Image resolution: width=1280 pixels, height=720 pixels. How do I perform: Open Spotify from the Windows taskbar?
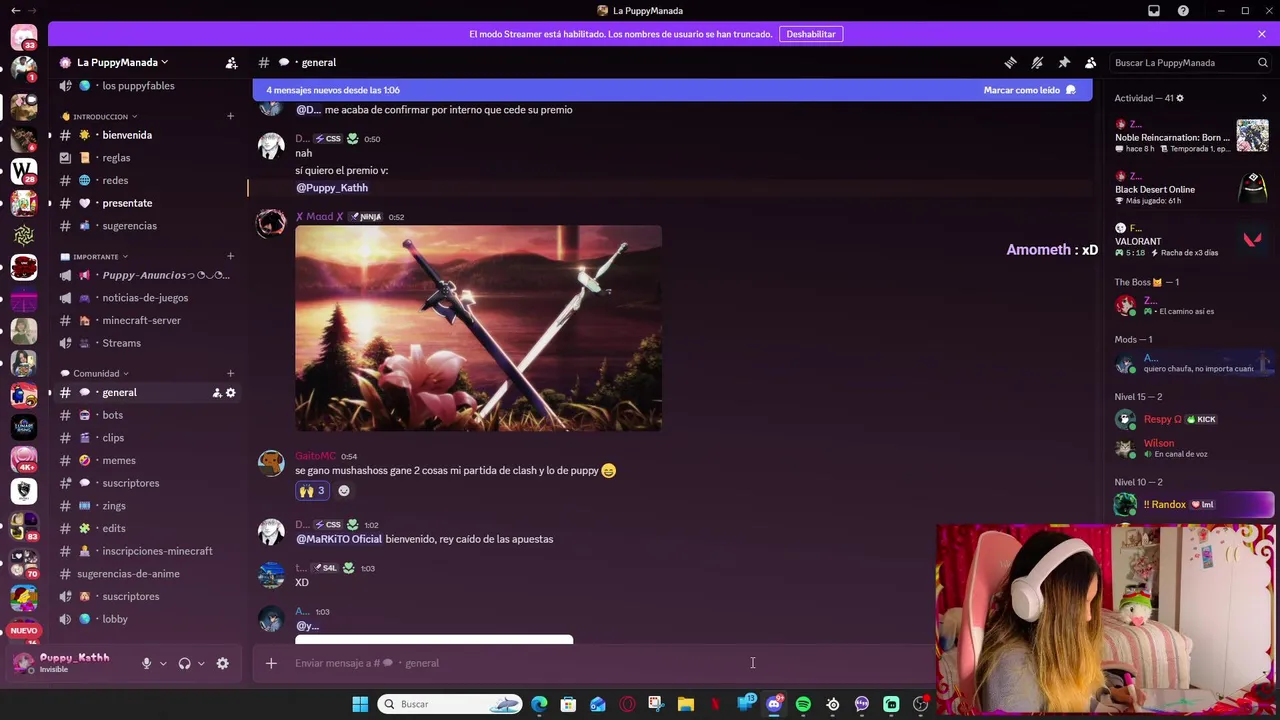pos(803,704)
